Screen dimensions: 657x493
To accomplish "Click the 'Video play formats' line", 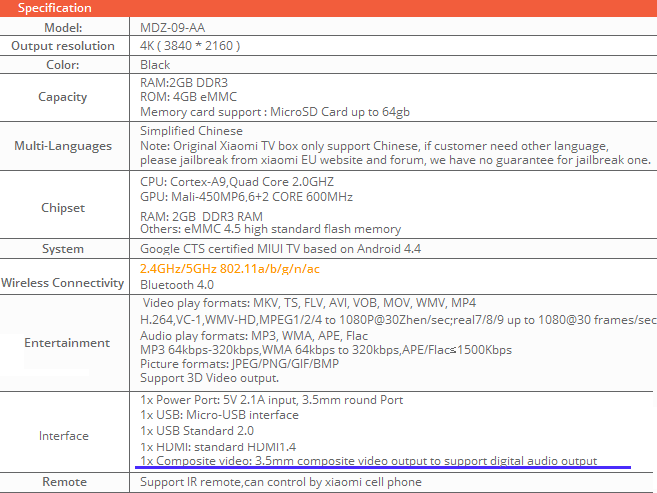I will point(309,303).
